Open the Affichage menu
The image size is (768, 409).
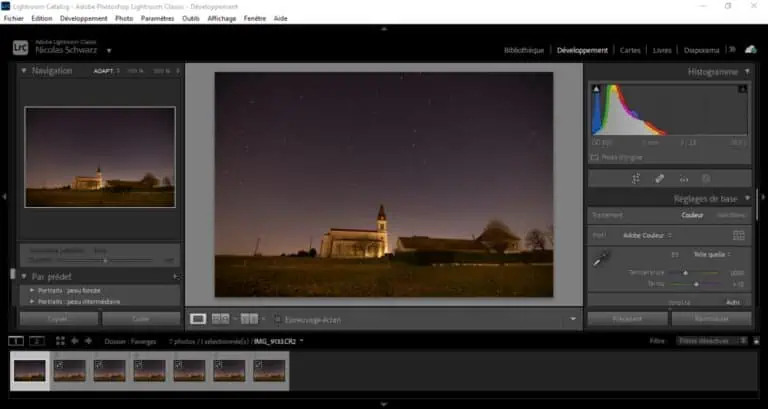[222, 19]
